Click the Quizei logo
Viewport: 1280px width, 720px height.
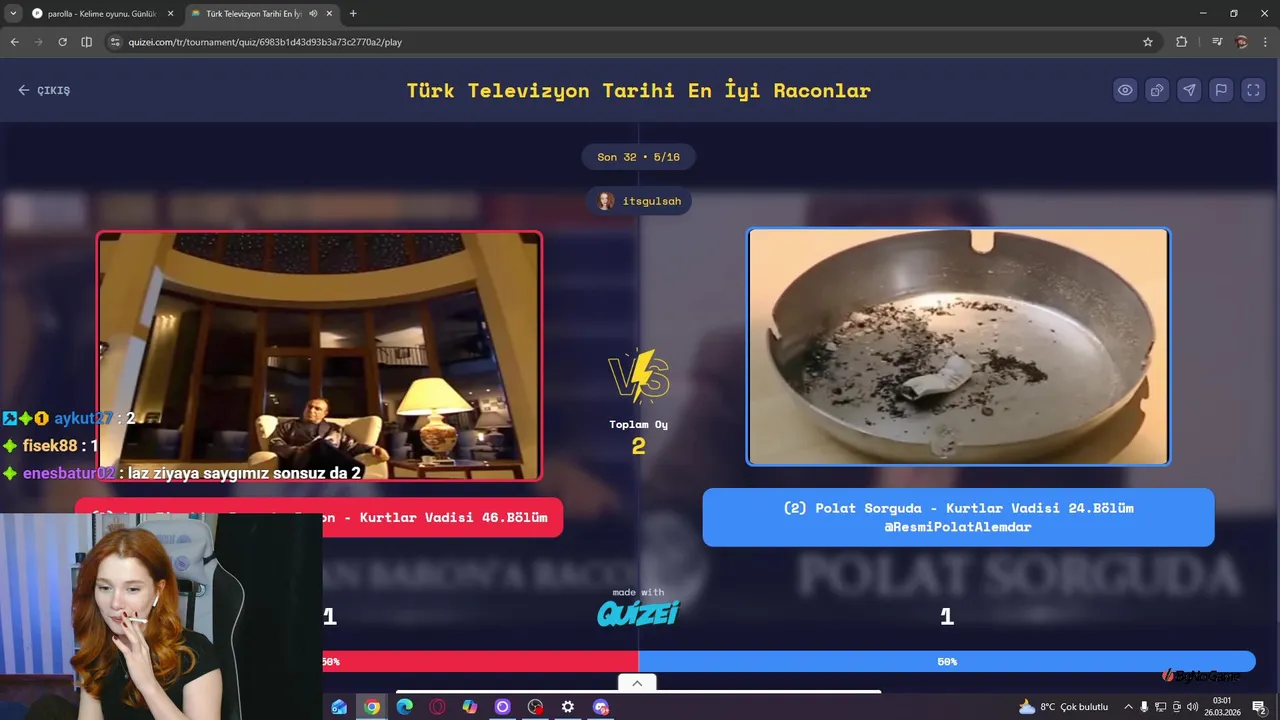(638, 612)
